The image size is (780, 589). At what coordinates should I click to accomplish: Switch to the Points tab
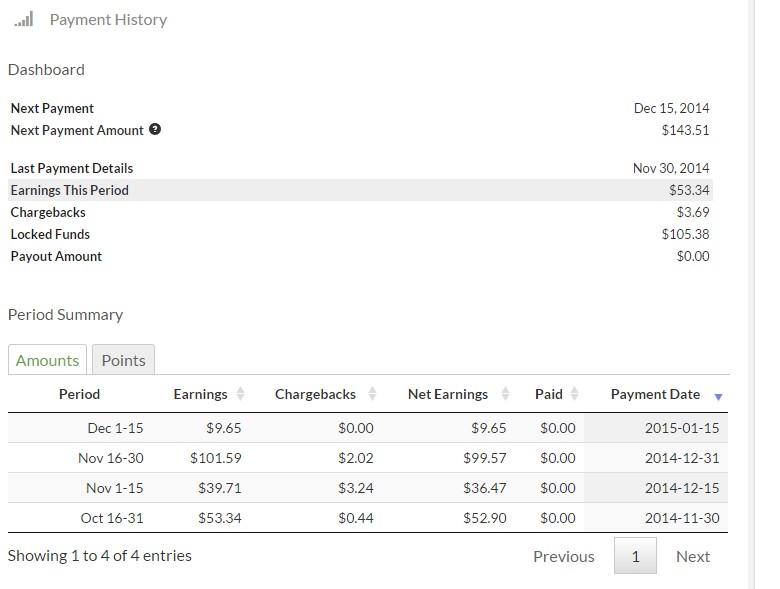coord(123,360)
